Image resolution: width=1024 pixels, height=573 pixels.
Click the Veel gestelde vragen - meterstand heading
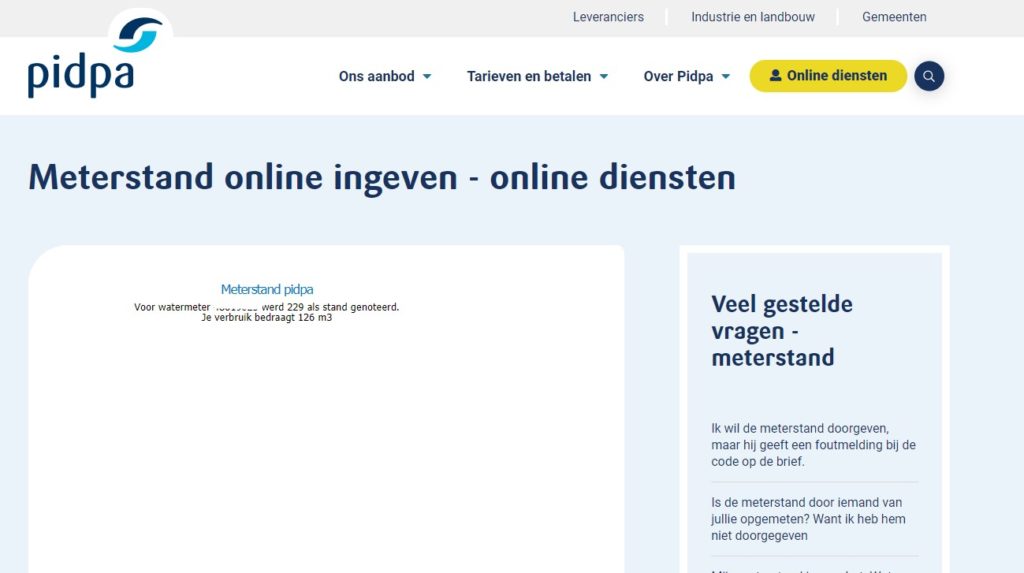[782, 331]
